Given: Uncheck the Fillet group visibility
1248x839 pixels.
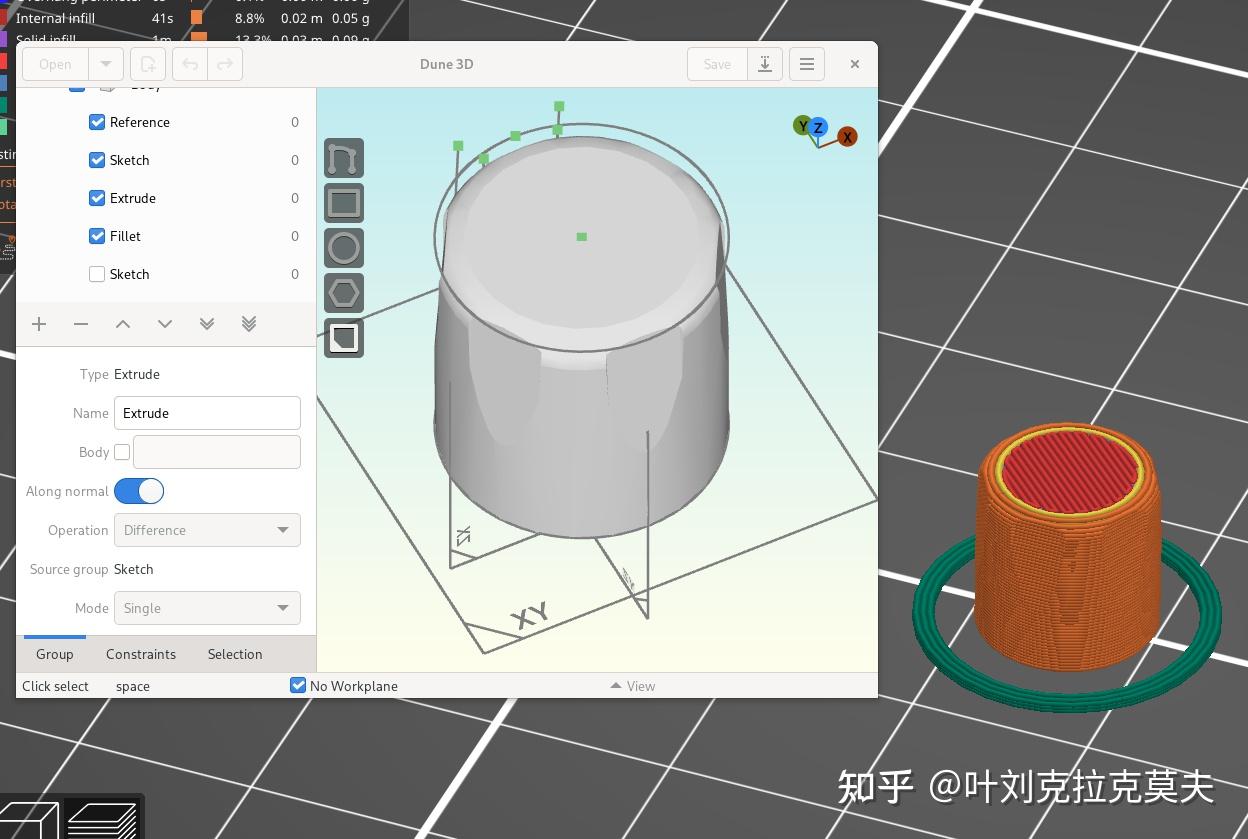Looking at the screenshot, I should pyautogui.click(x=97, y=236).
